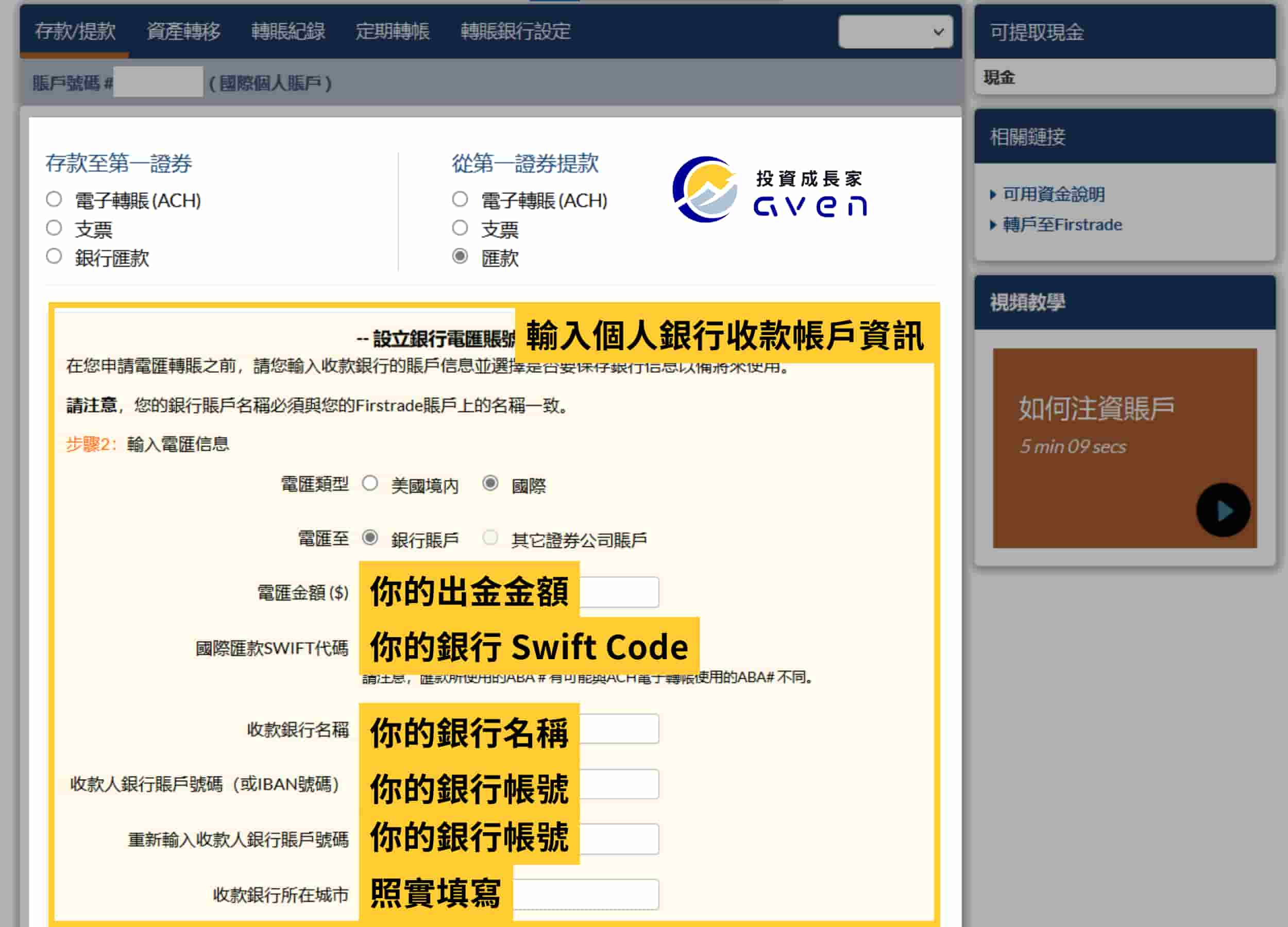Switch to the 資產轉移 tab
The width and height of the screenshot is (1288, 927).
pos(183,31)
